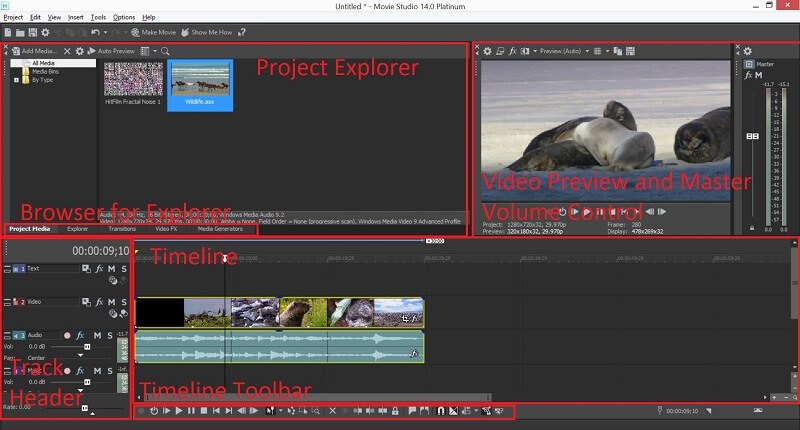The height and width of the screenshot is (430, 800).
Task: Activate the What's This help icon
Action: (x=242, y=33)
